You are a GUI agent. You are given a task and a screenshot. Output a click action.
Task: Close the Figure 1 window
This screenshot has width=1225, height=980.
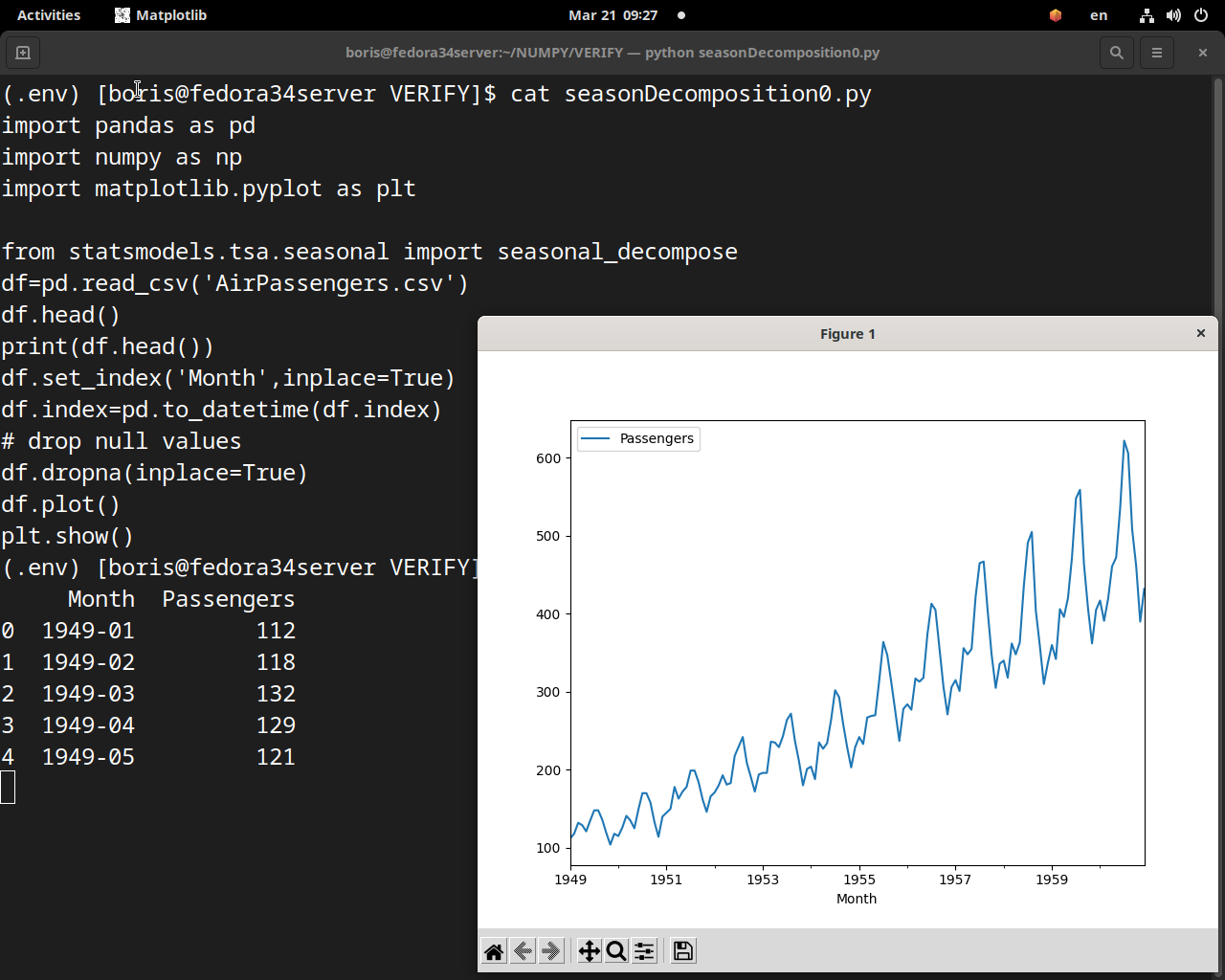pyautogui.click(x=1200, y=333)
